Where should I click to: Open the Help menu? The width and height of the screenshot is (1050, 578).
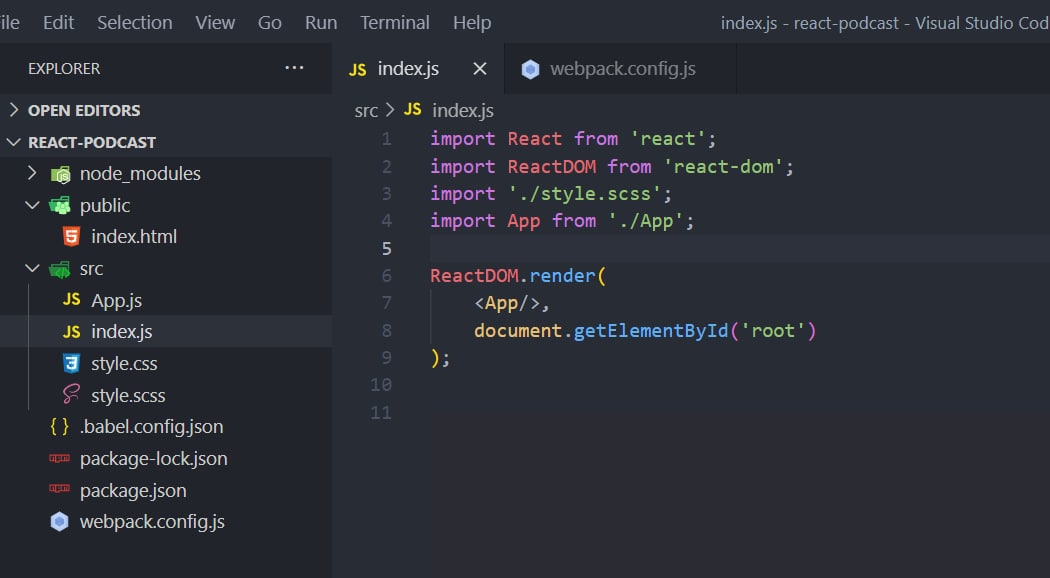[472, 23]
